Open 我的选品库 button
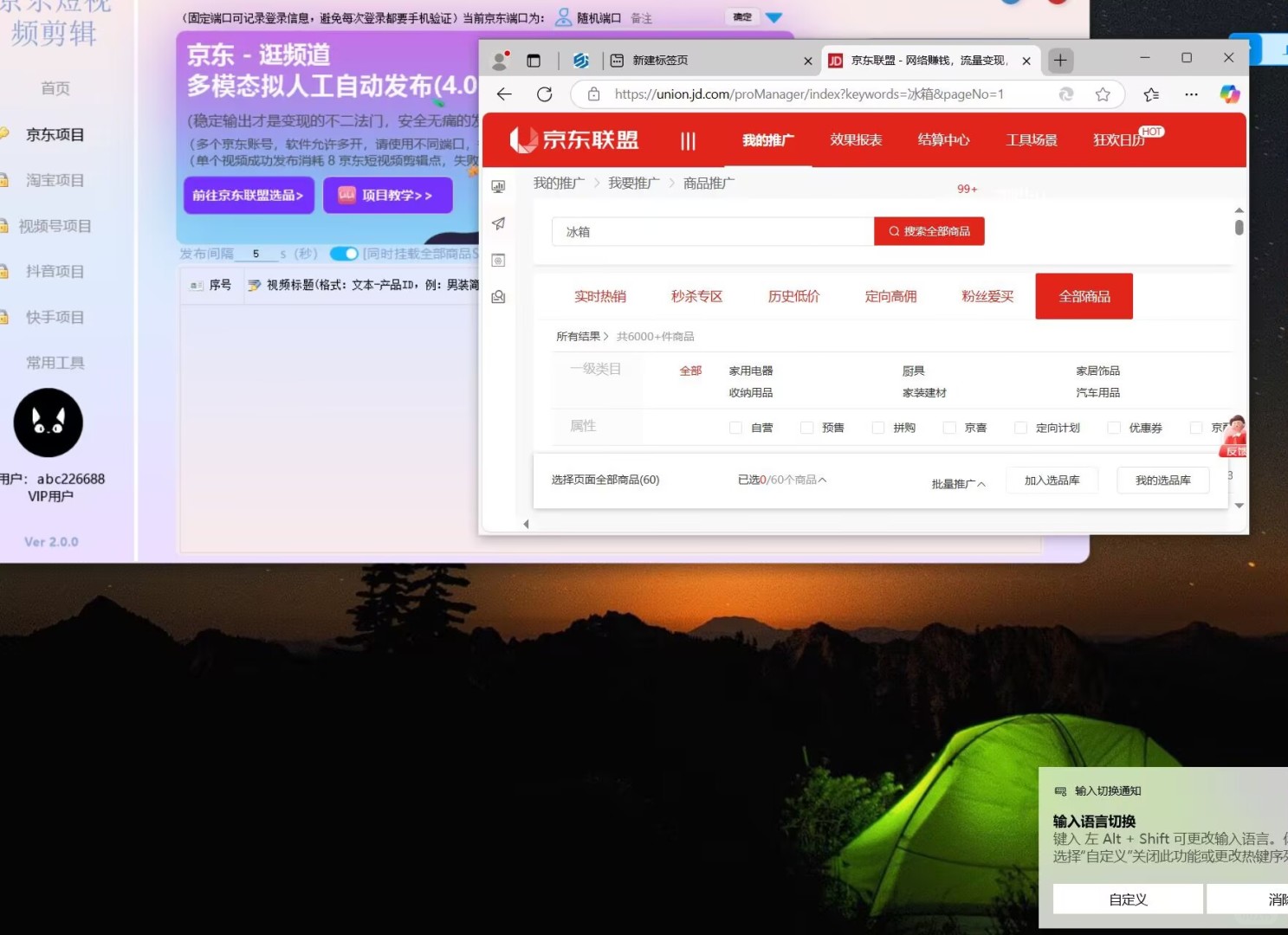 pyautogui.click(x=1163, y=480)
